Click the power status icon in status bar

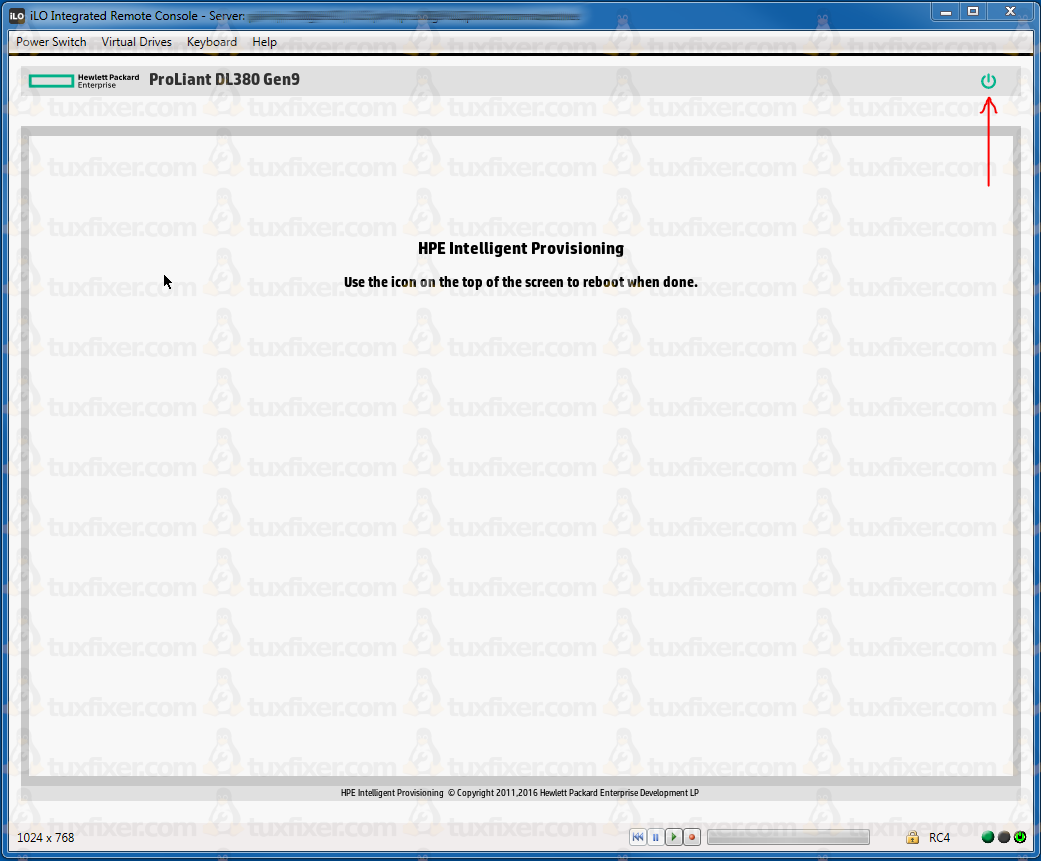point(1020,837)
